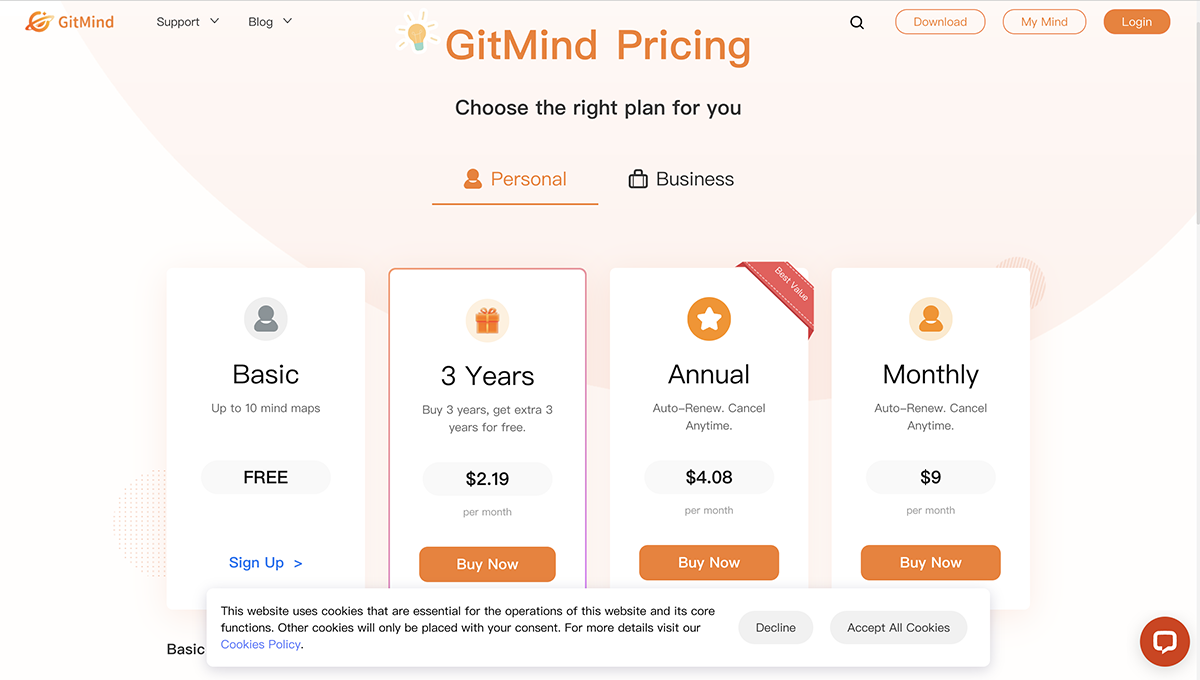Decline cookies in the banner
This screenshot has width=1200, height=680.
(775, 627)
